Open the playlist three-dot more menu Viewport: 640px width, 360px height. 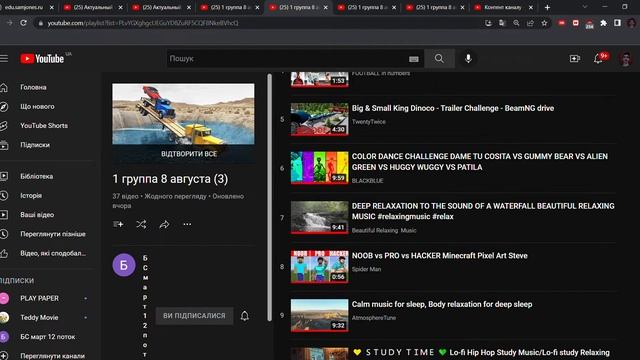[187, 224]
